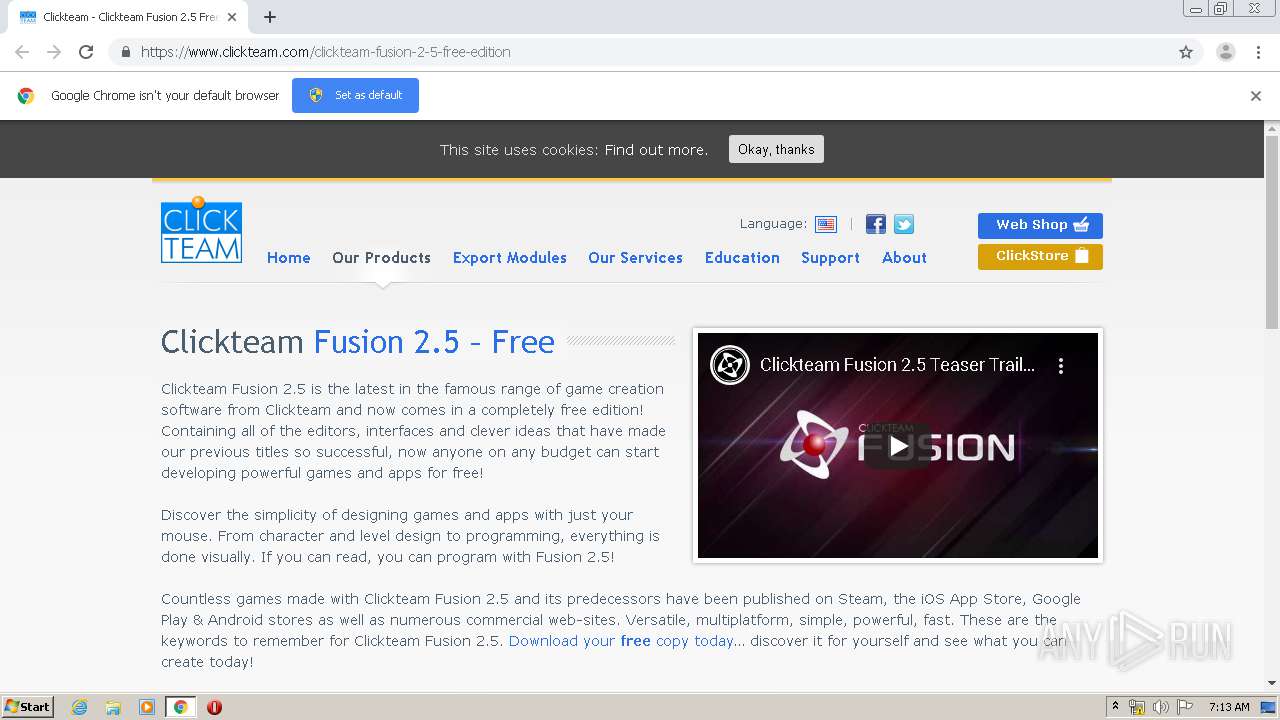The width and height of the screenshot is (1280, 720).
Task: Open the Windows Start menu
Action: pos(27,707)
